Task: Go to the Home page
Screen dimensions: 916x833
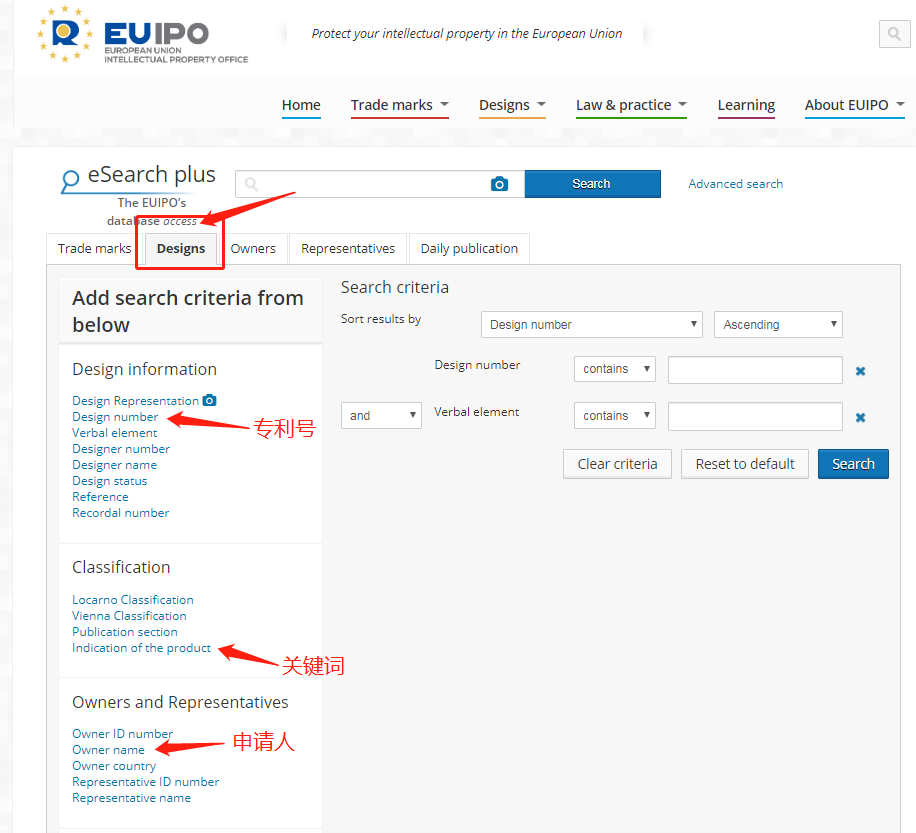Action: tap(301, 105)
